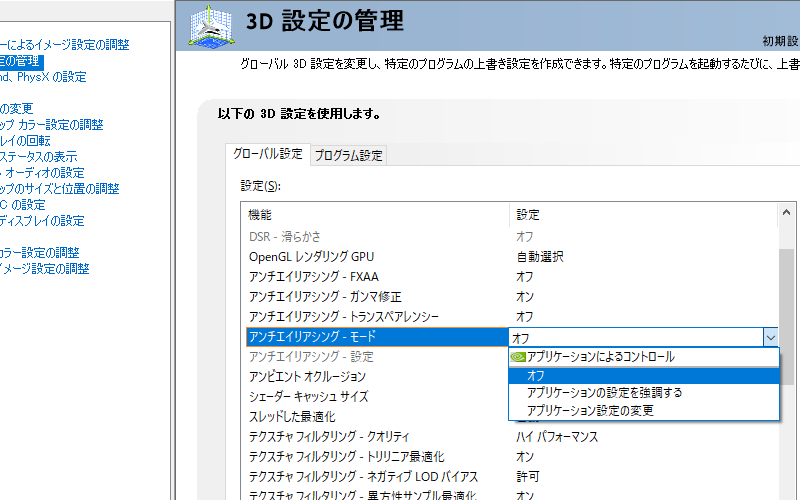Switch to the グローバル設定 tab
Image resolution: width=800 pixels, height=500 pixels.
[268, 154]
